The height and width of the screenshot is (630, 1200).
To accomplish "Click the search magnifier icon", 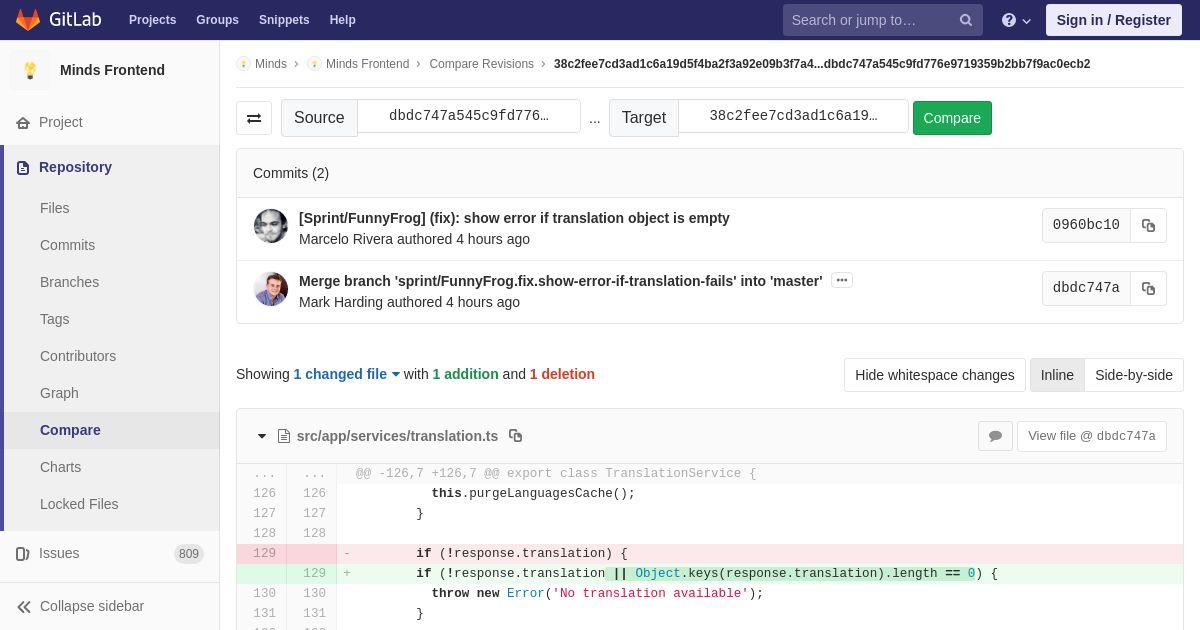I will [966, 20].
